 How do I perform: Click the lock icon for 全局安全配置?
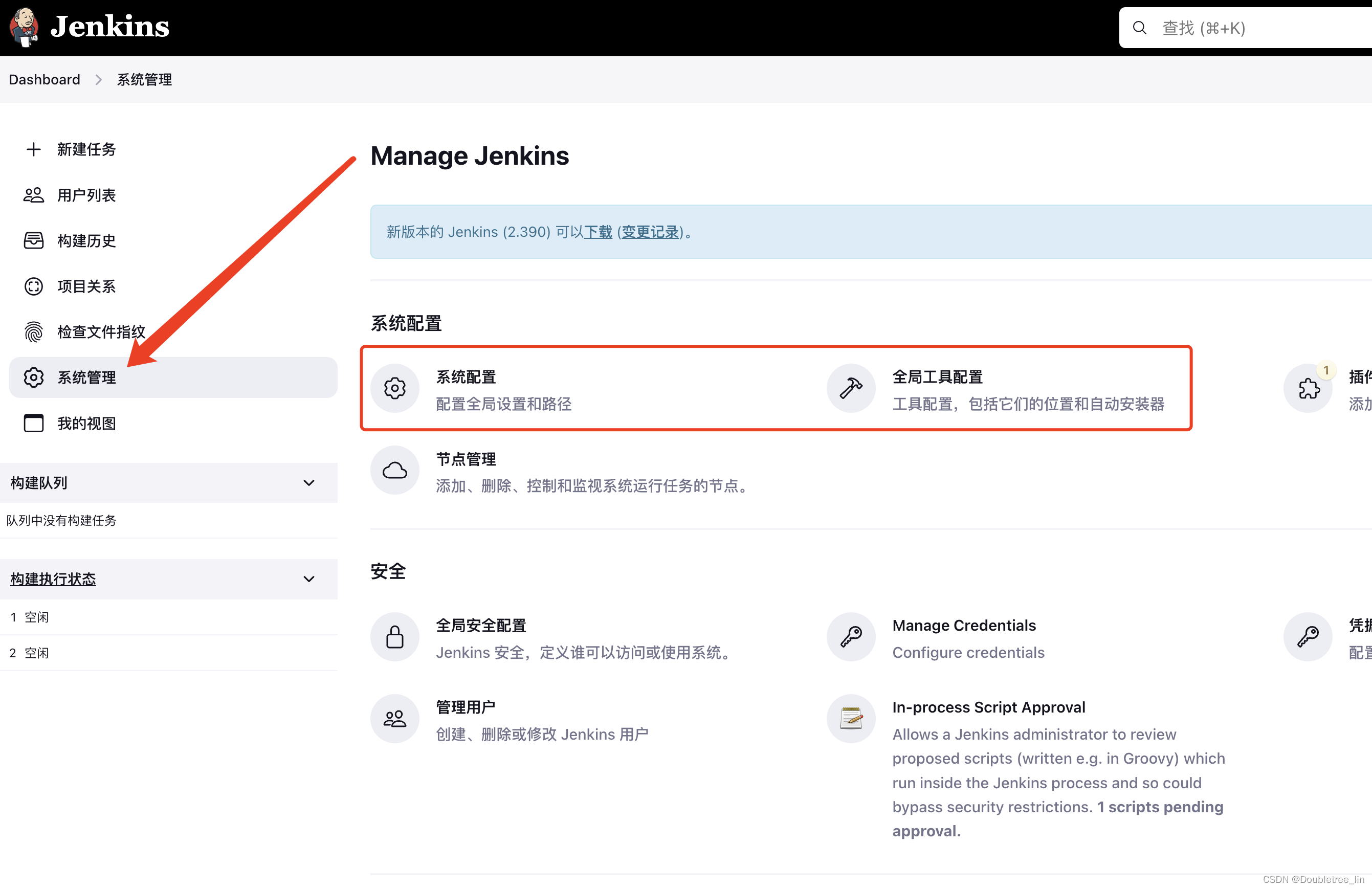[394, 637]
